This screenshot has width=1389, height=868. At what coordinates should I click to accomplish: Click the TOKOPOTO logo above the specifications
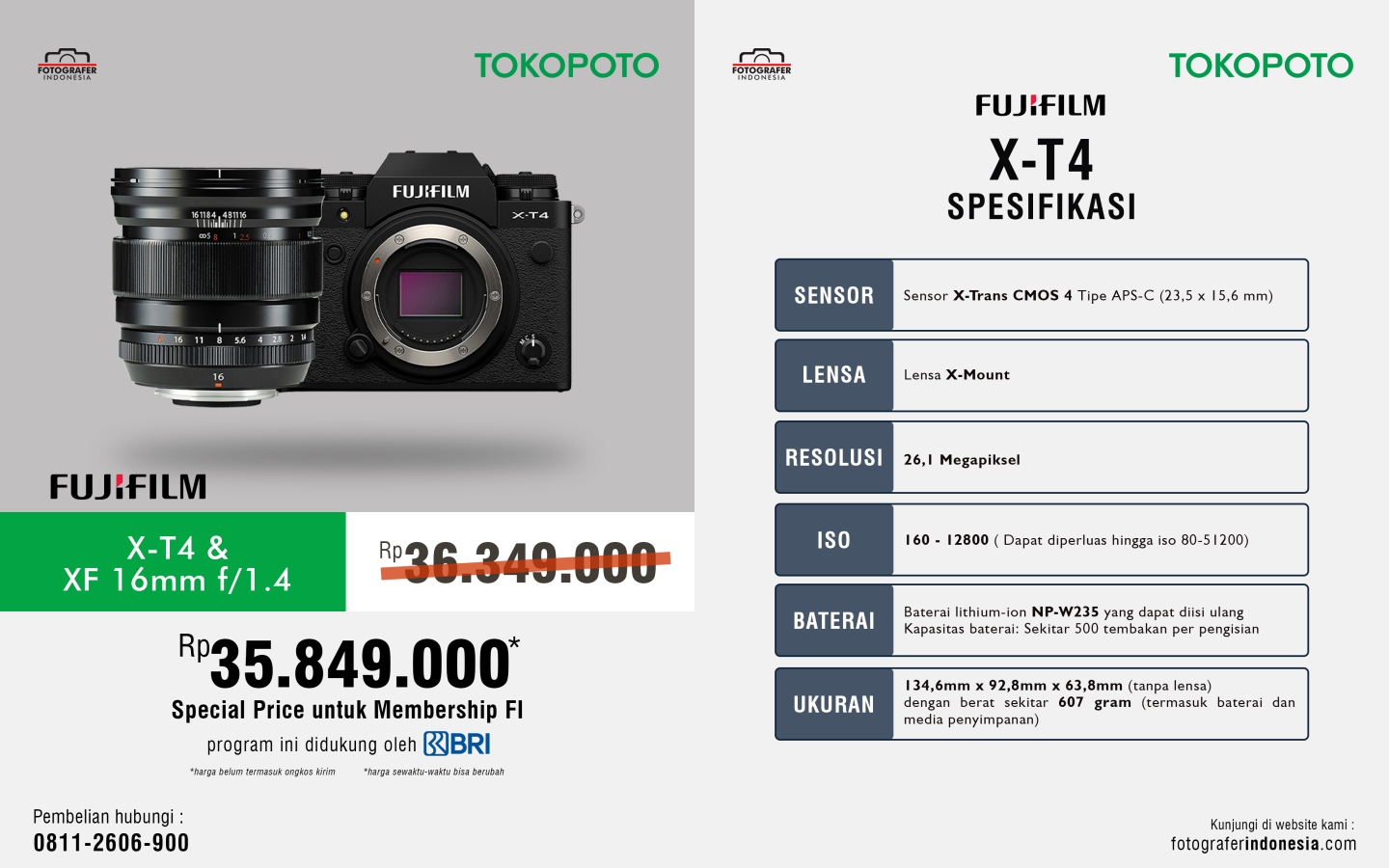(1261, 66)
